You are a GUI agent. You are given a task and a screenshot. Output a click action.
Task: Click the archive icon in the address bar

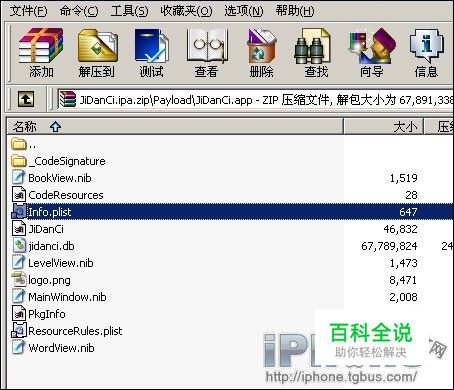click(x=68, y=99)
